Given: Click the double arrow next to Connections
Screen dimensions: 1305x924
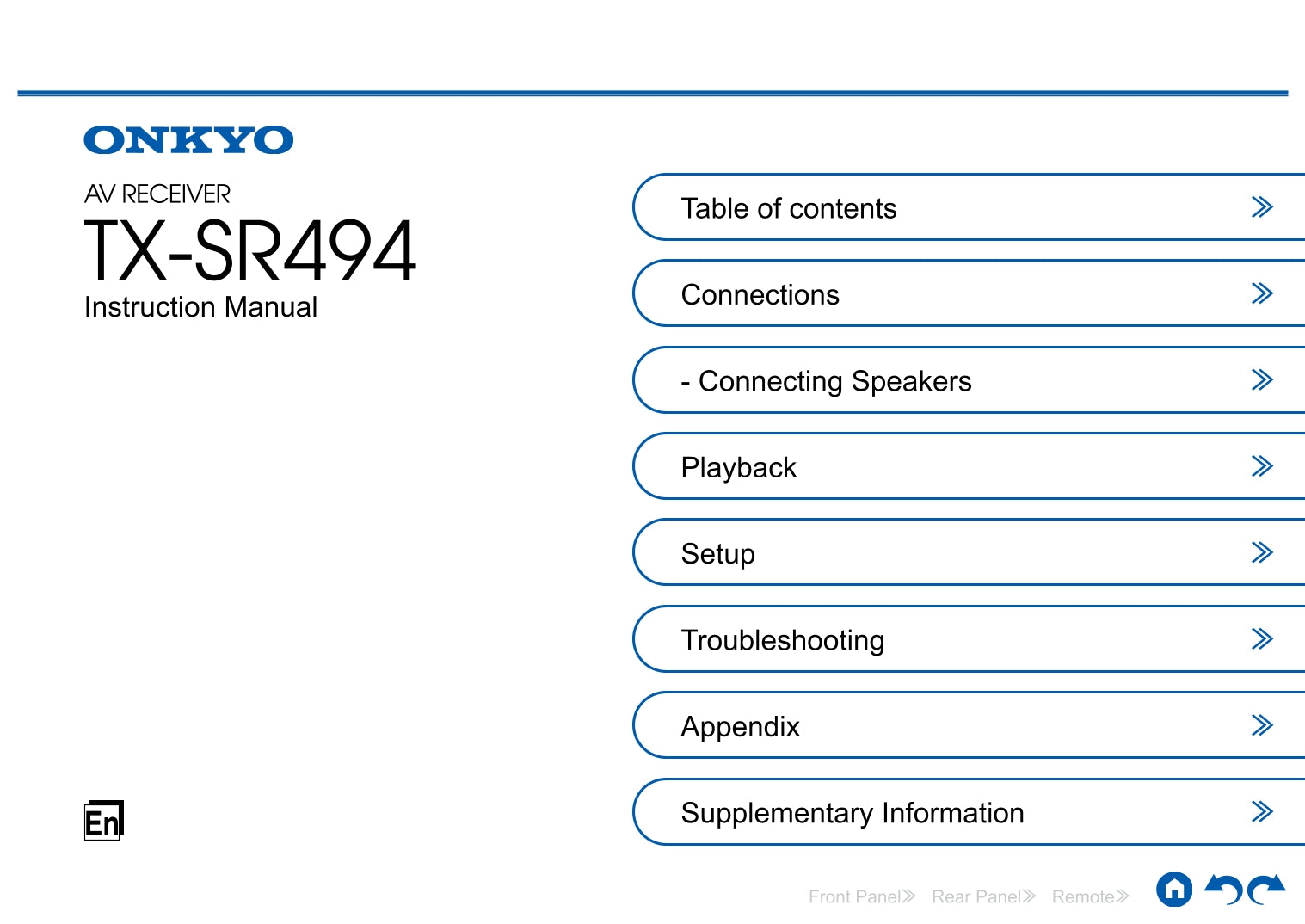Looking at the screenshot, I should coord(1261,294).
